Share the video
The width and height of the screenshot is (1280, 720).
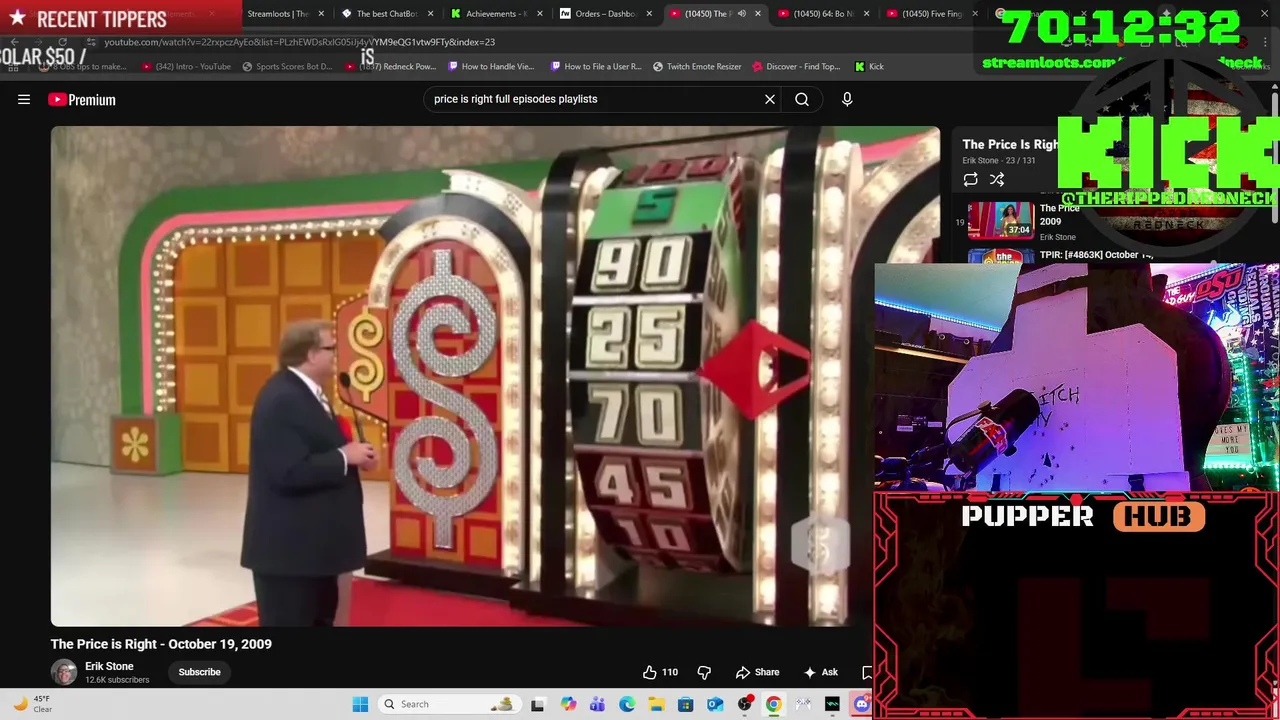(757, 672)
